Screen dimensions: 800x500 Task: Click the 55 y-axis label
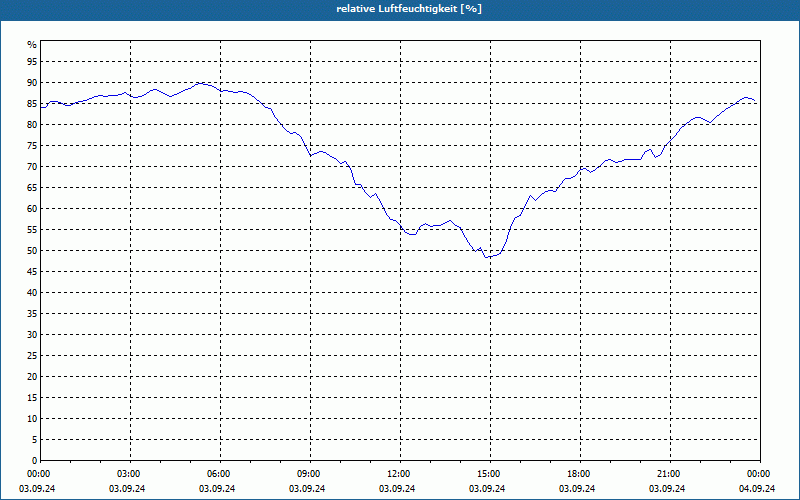32,230
